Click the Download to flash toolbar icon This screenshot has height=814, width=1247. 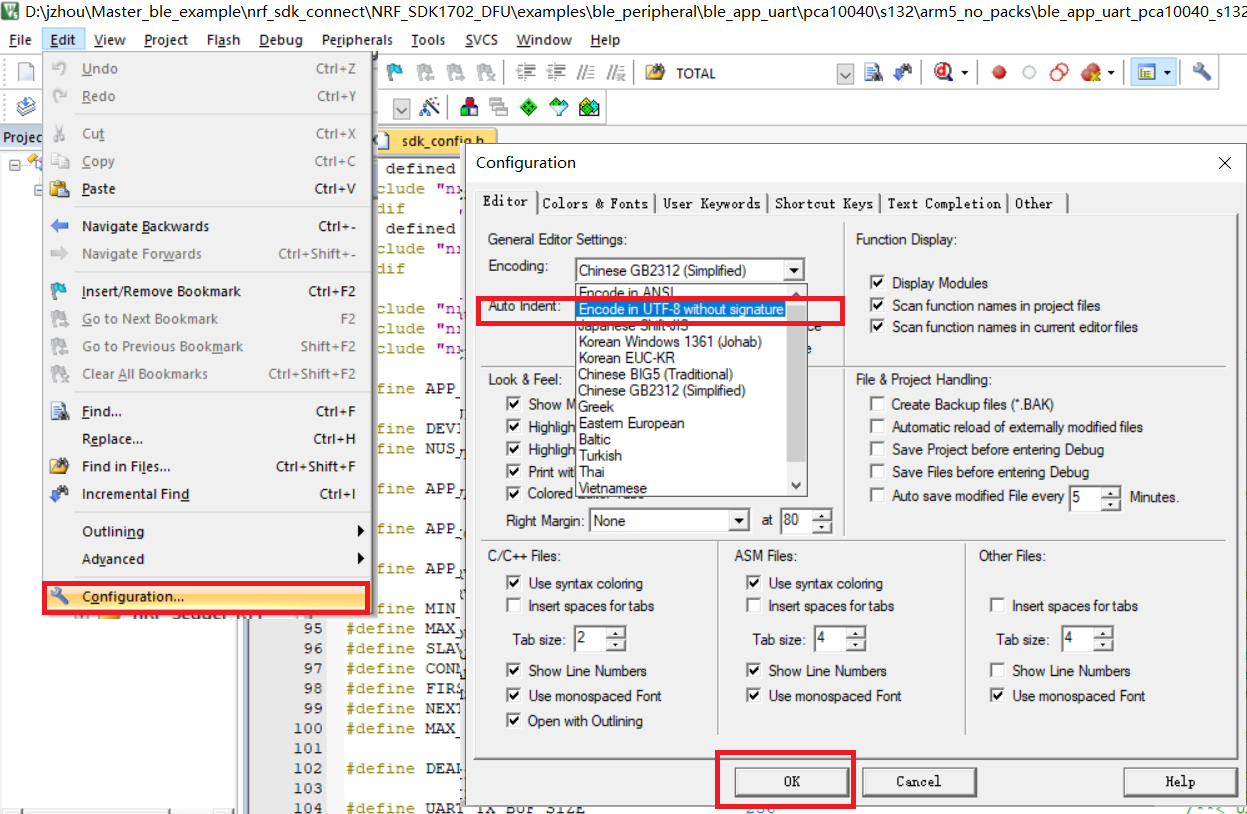pyautogui.click(x=26, y=107)
